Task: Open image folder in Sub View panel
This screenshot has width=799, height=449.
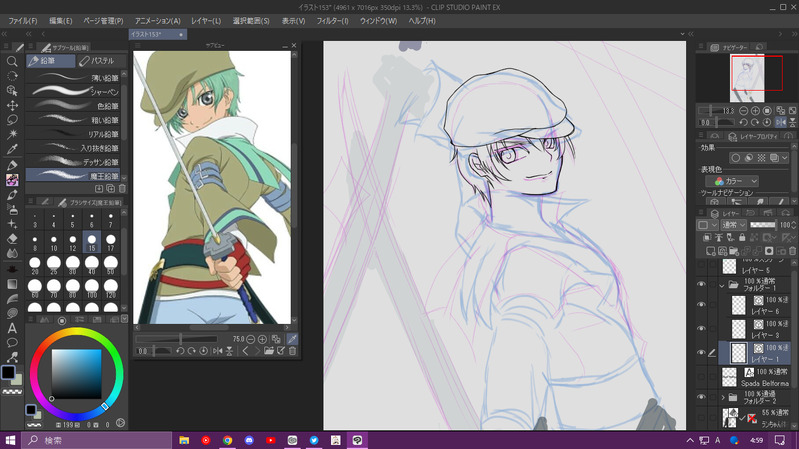Action: [x=269, y=351]
